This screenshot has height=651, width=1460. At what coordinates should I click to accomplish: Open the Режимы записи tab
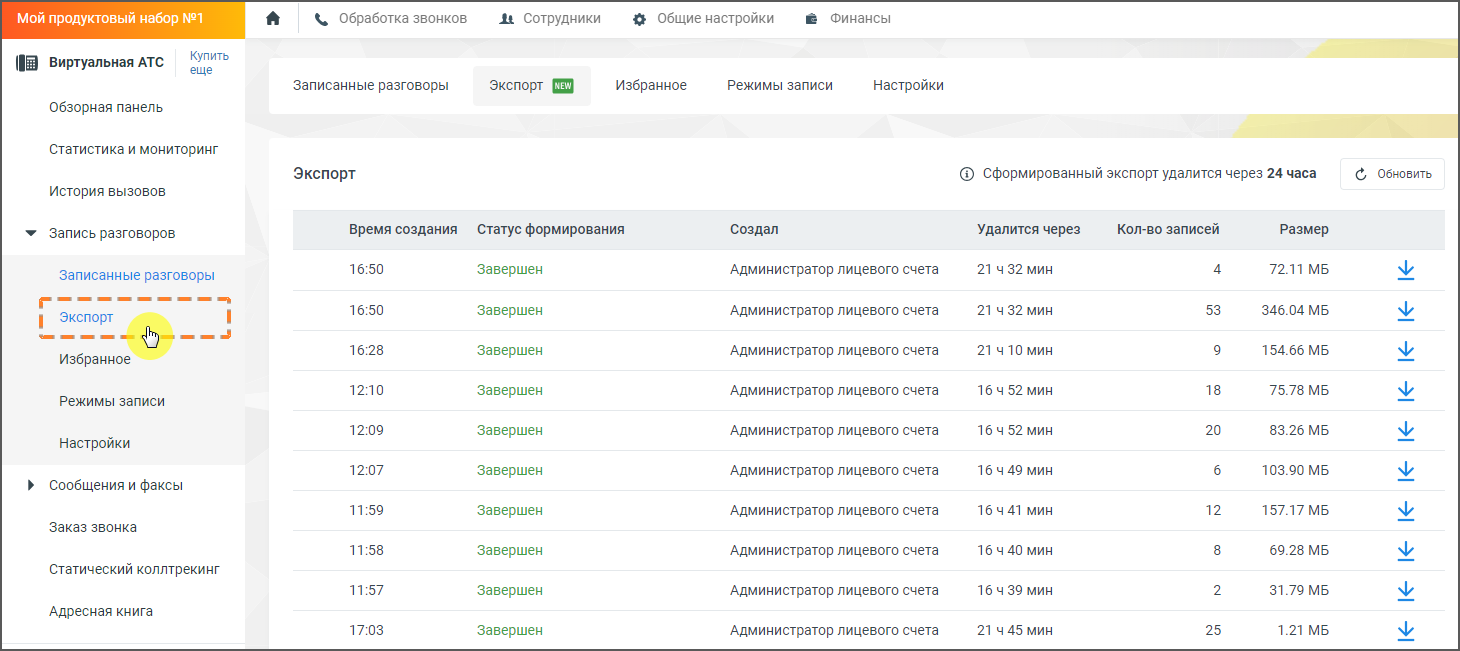(x=780, y=85)
